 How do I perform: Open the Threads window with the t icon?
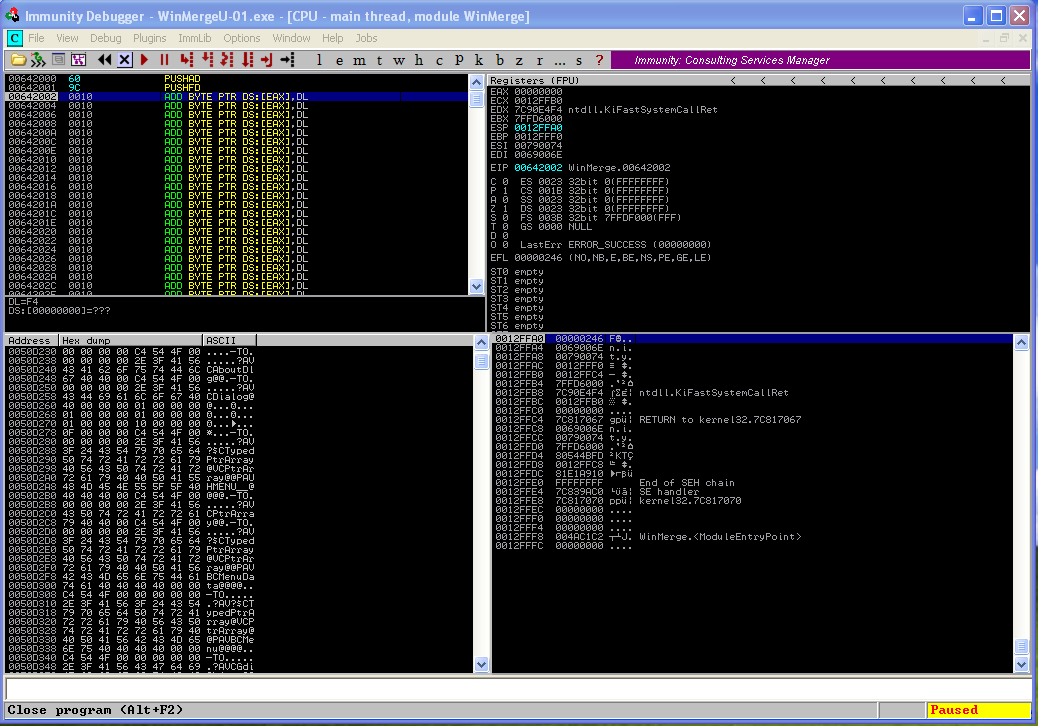[378, 60]
